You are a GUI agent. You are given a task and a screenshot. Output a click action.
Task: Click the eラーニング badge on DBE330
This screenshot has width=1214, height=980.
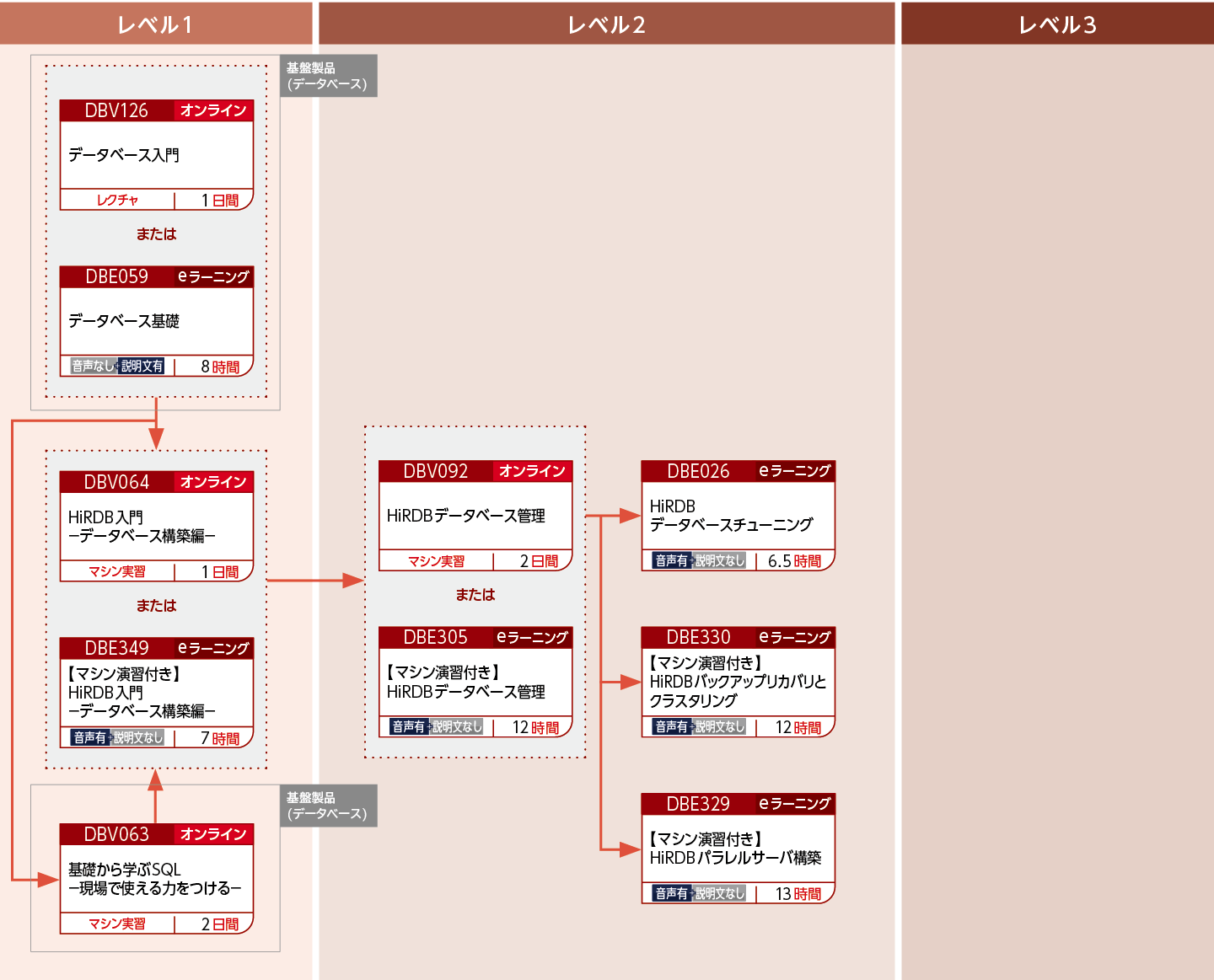[x=794, y=637]
